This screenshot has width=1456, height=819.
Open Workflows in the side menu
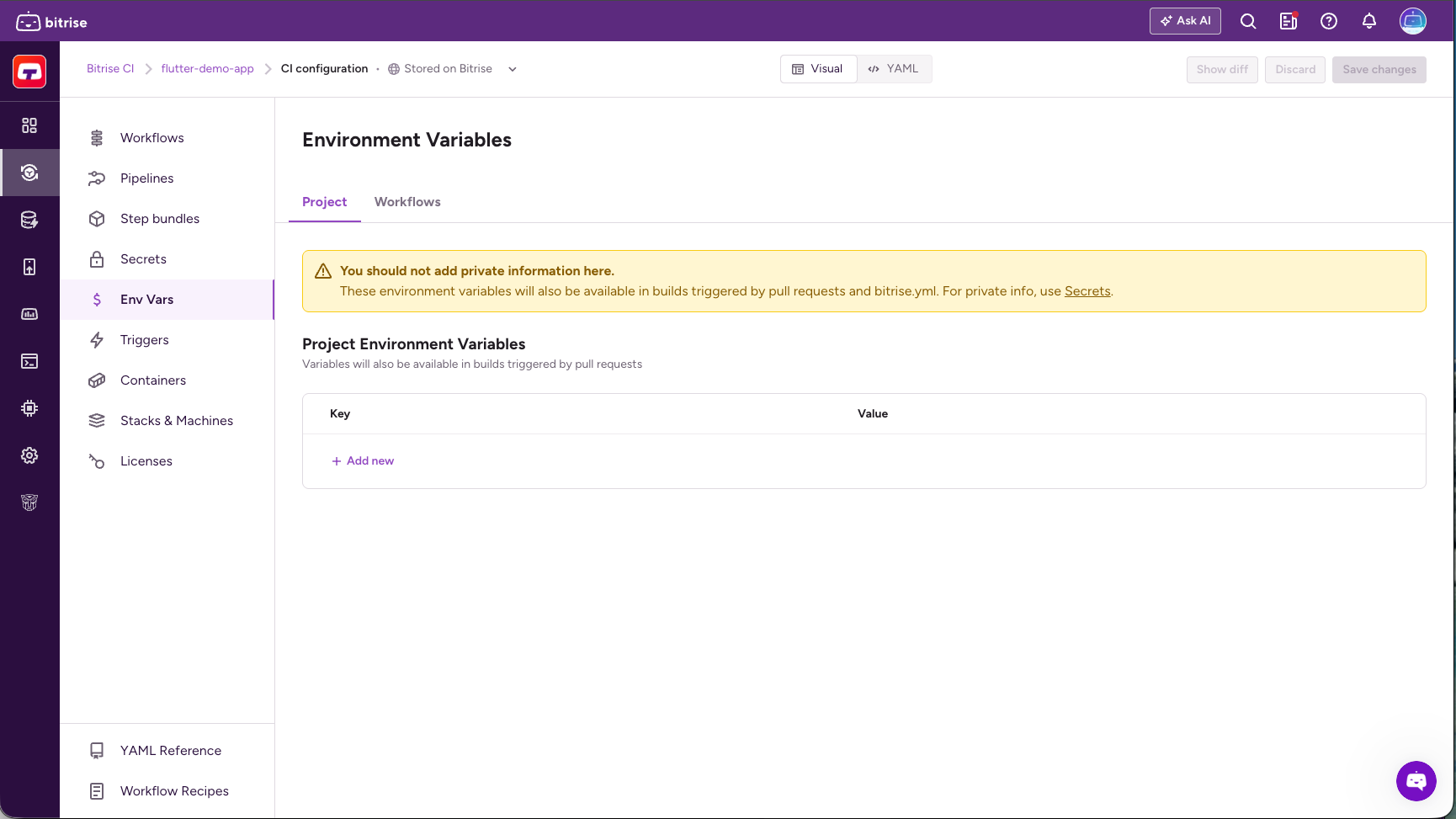[167, 138]
